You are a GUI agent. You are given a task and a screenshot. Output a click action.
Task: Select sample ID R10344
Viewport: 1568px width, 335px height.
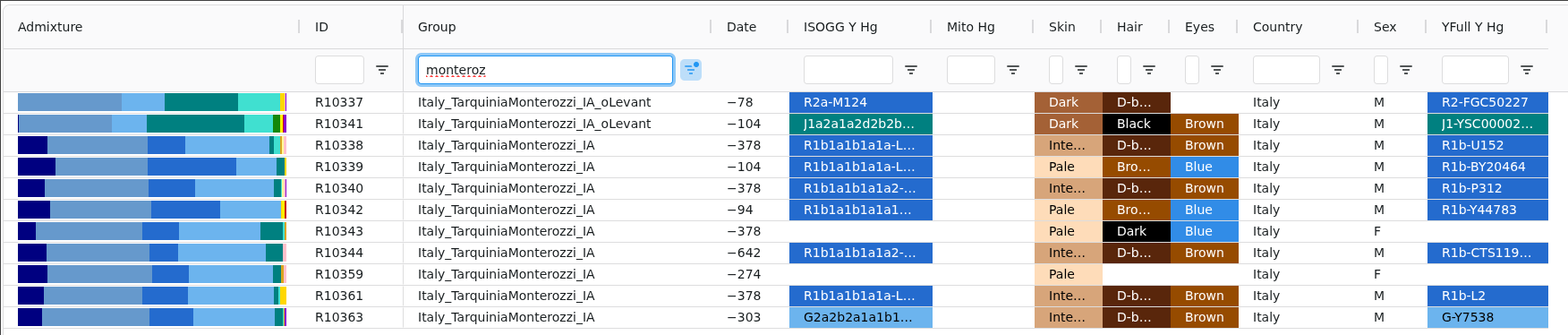339,253
